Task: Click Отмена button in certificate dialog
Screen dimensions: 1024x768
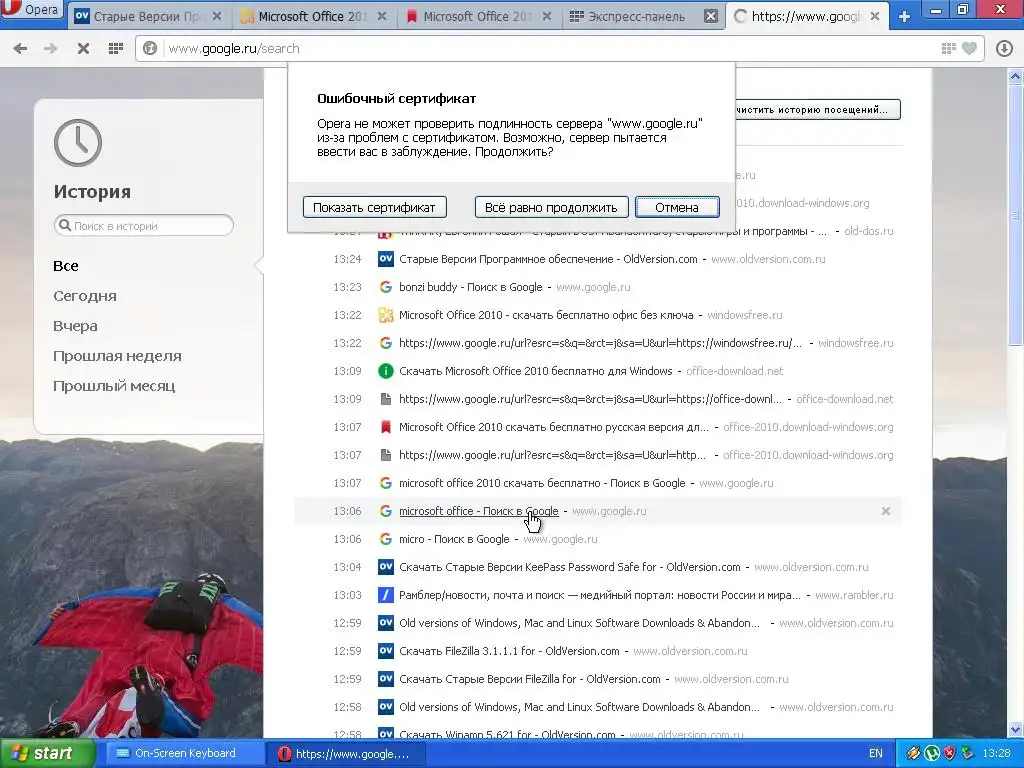Action: [x=677, y=207]
